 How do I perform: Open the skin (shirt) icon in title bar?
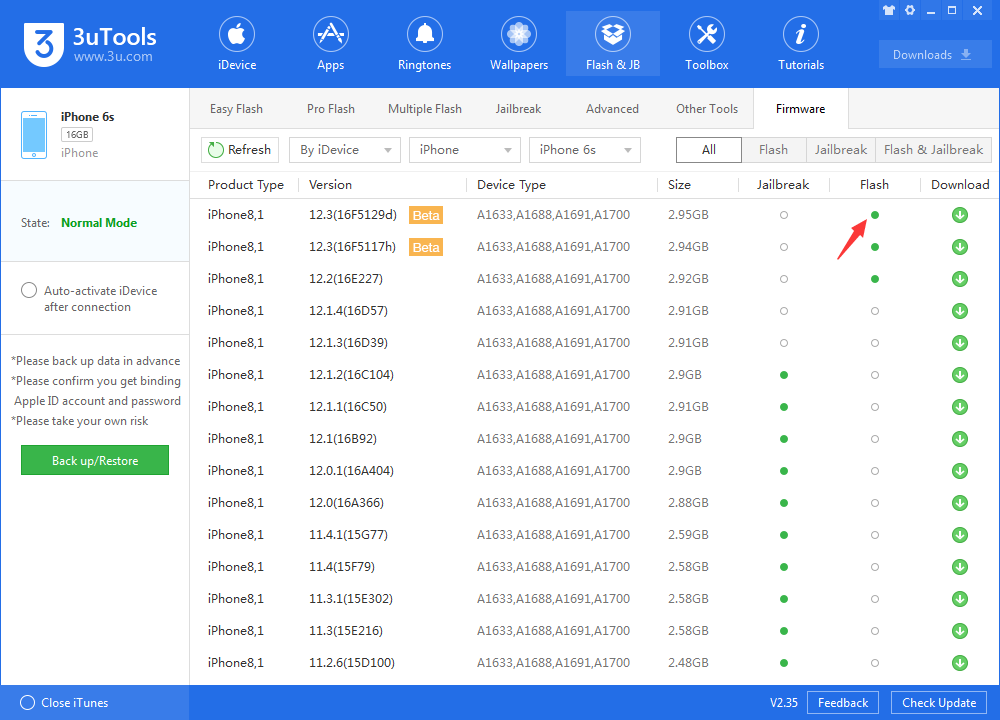pyautogui.click(x=889, y=10)
